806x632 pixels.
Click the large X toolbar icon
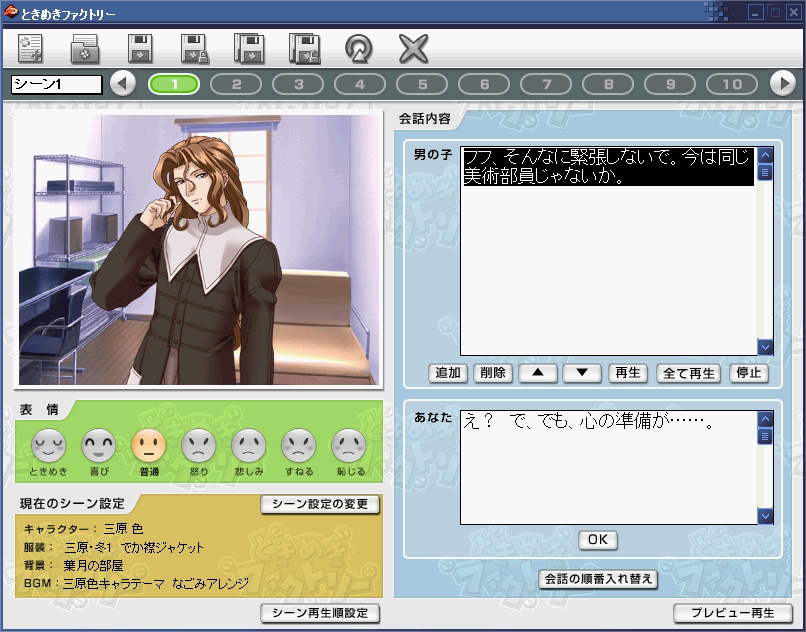click(413, 49)
